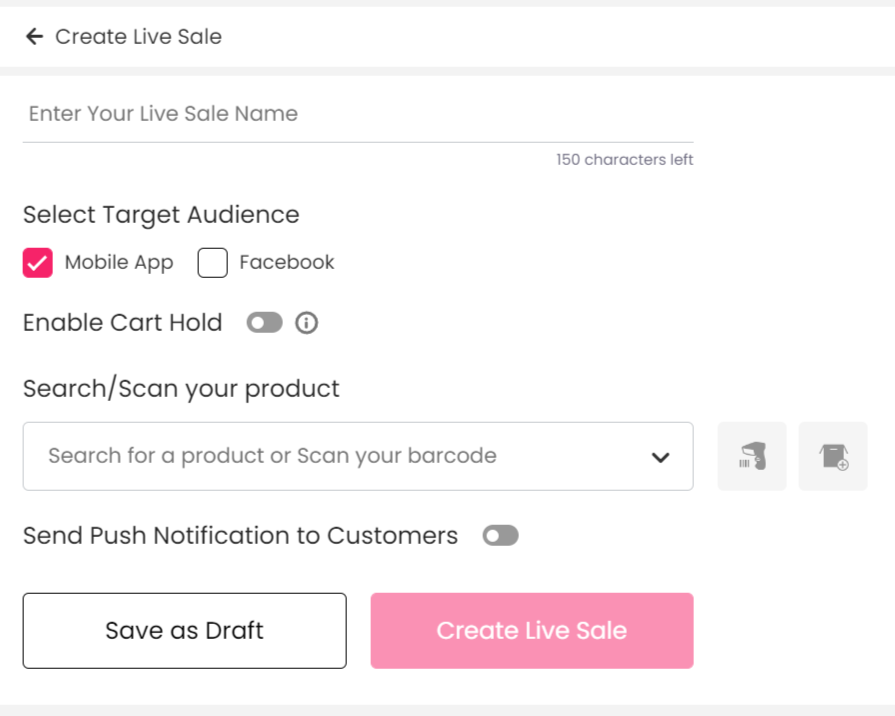Viewport: 895px width, 716px height.
Task: Show Cart Hold info tooltip icon
Action: pyautogui.click(x=307, y=323)
